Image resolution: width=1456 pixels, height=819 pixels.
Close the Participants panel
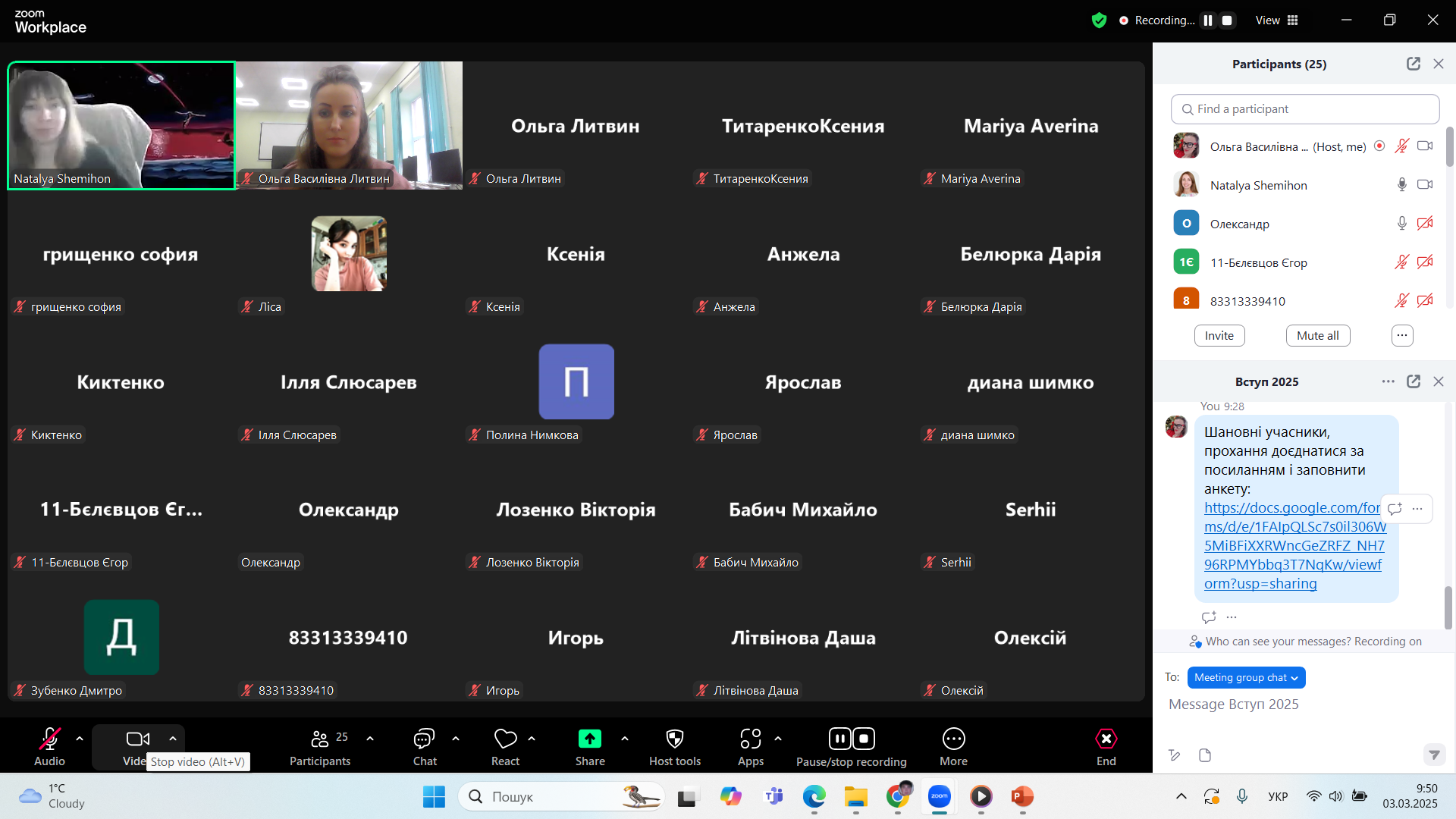click(x=1439, y=64)
